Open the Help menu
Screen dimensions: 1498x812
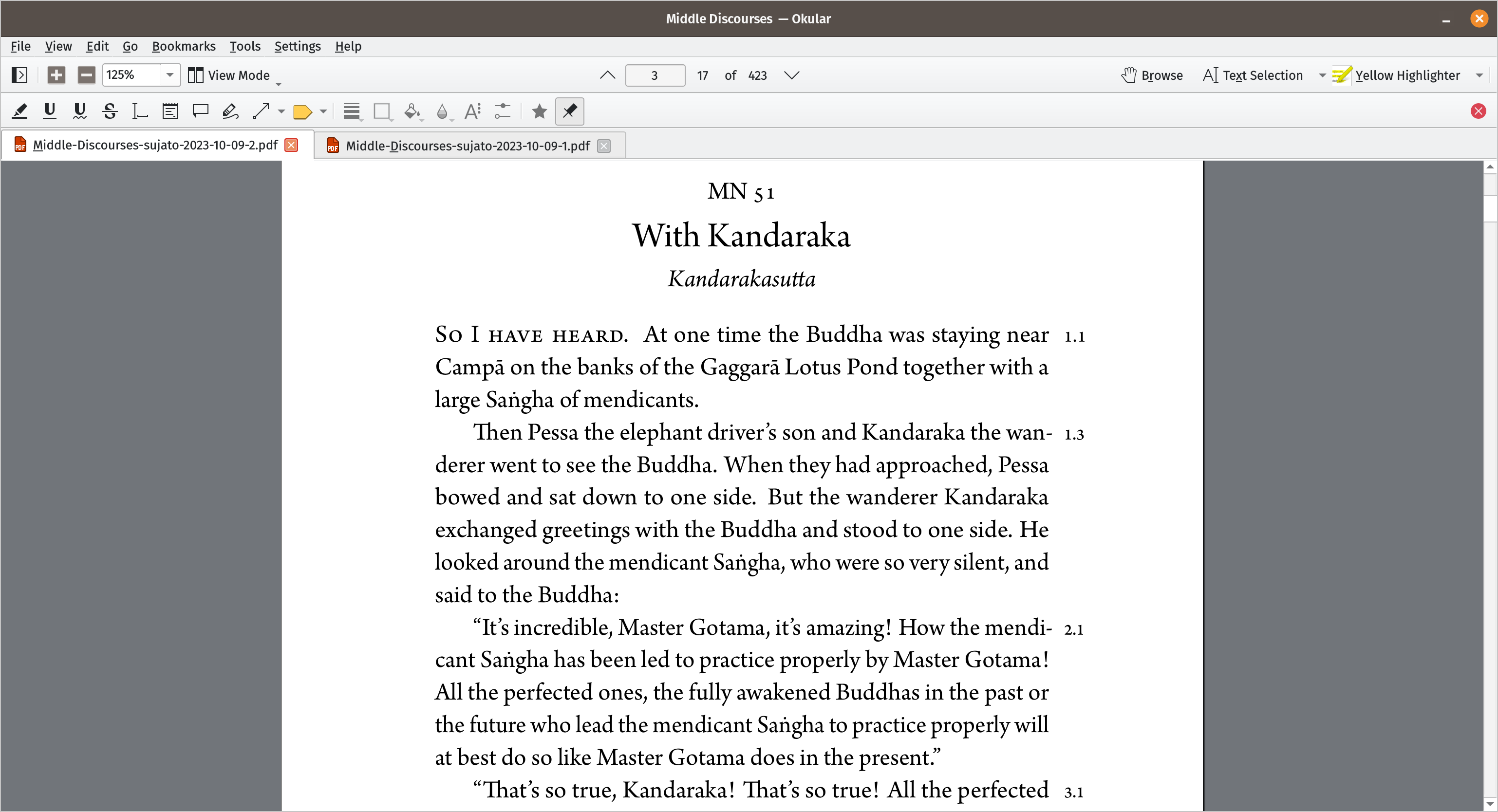(348, 46)
